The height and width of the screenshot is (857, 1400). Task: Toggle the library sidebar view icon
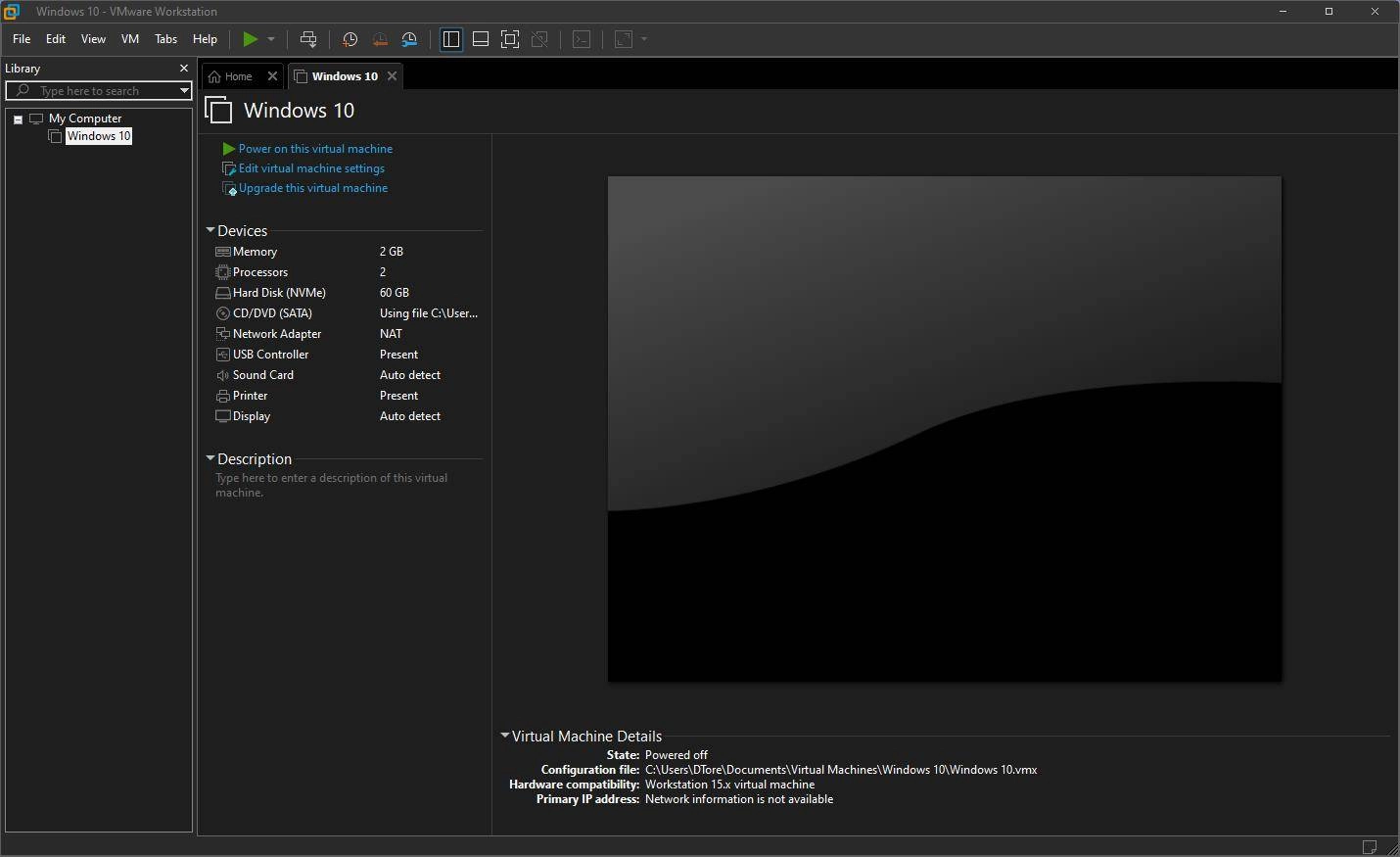click(x=451, y=39)
